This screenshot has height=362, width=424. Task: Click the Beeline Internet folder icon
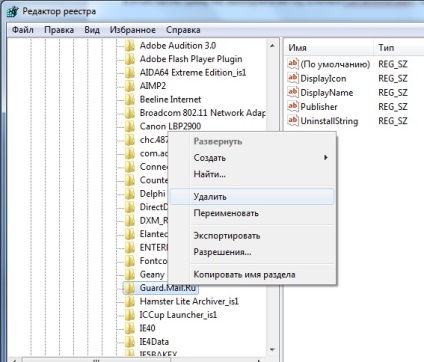coord(130,99)
